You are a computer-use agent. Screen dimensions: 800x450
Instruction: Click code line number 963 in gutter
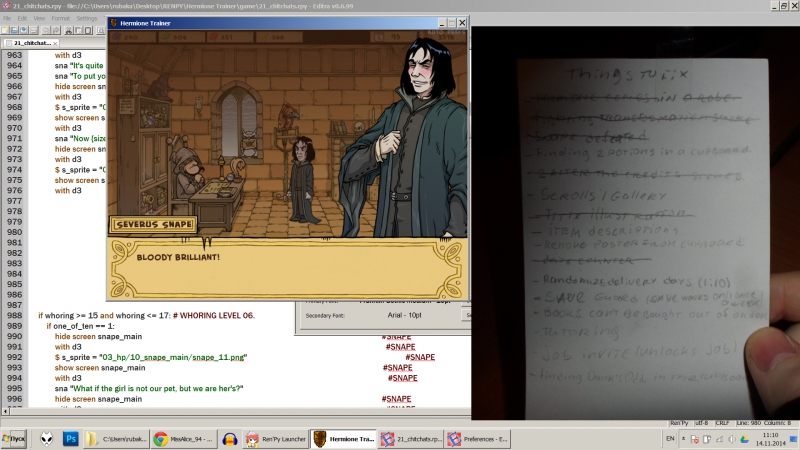point(14,55)
